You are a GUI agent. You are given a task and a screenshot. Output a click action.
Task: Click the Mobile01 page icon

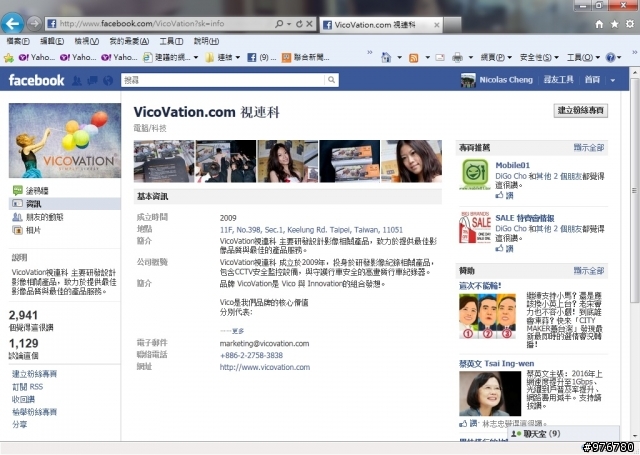(x=475, y=174)
